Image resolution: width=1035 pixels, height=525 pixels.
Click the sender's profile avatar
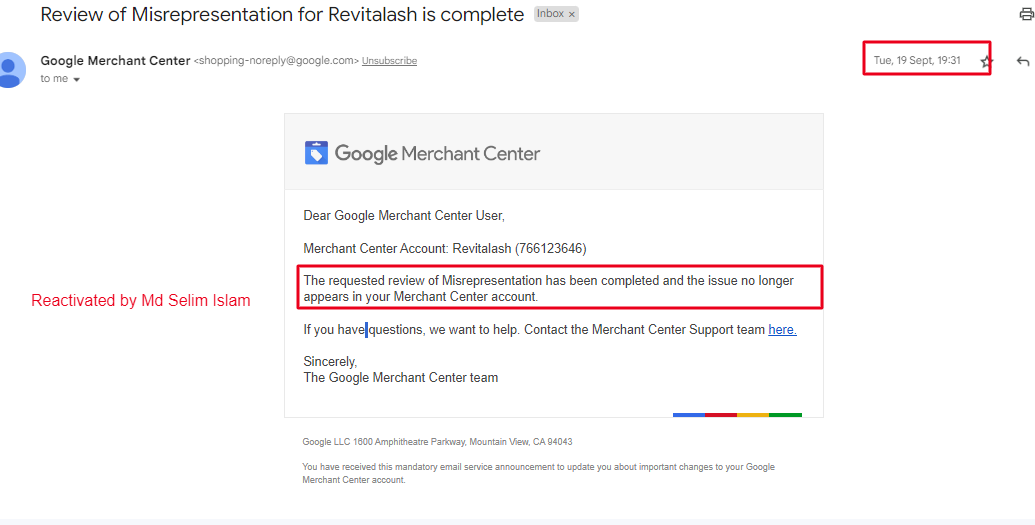[10, 69]
